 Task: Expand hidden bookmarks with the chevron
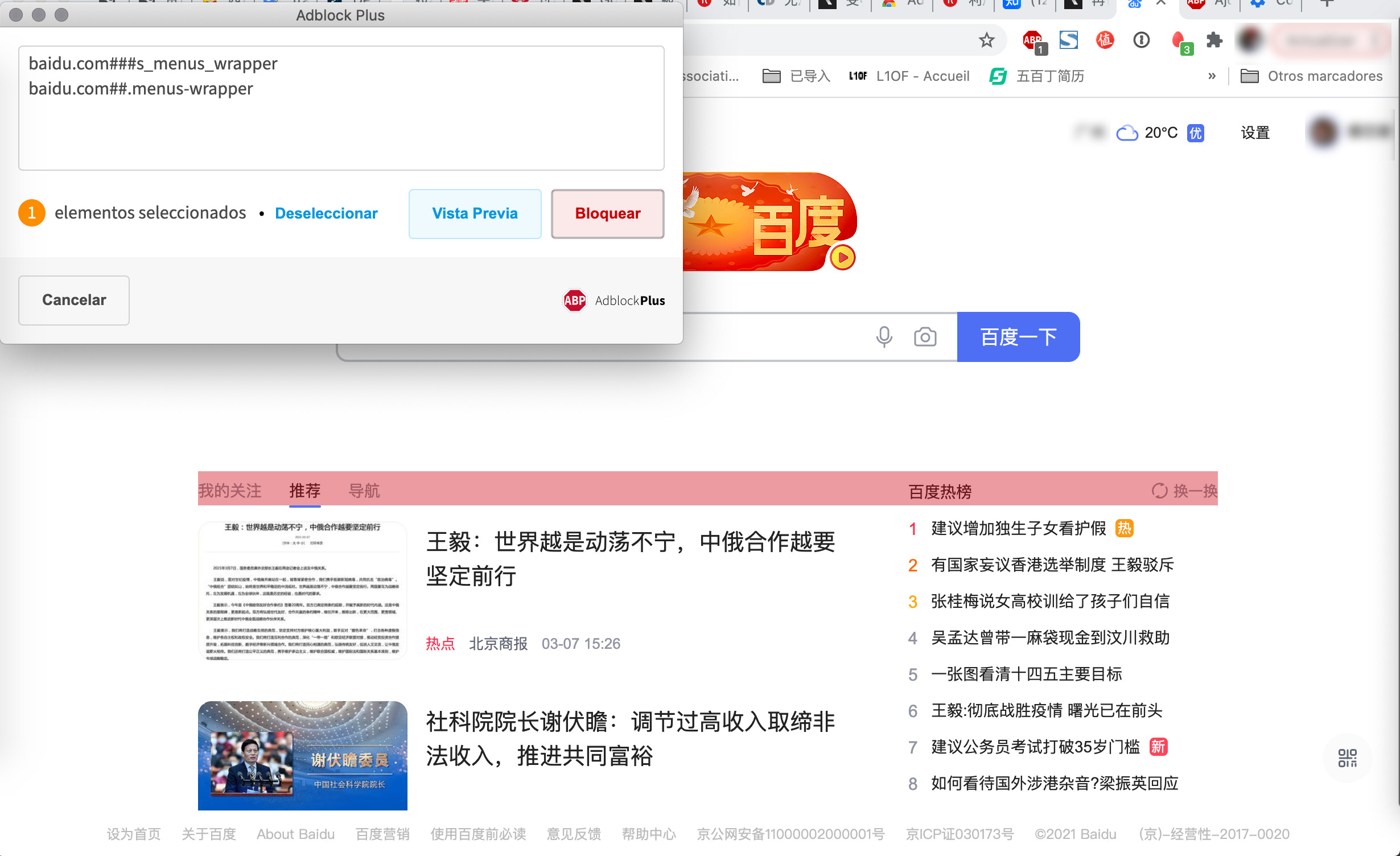click(x=1212, y=76)
